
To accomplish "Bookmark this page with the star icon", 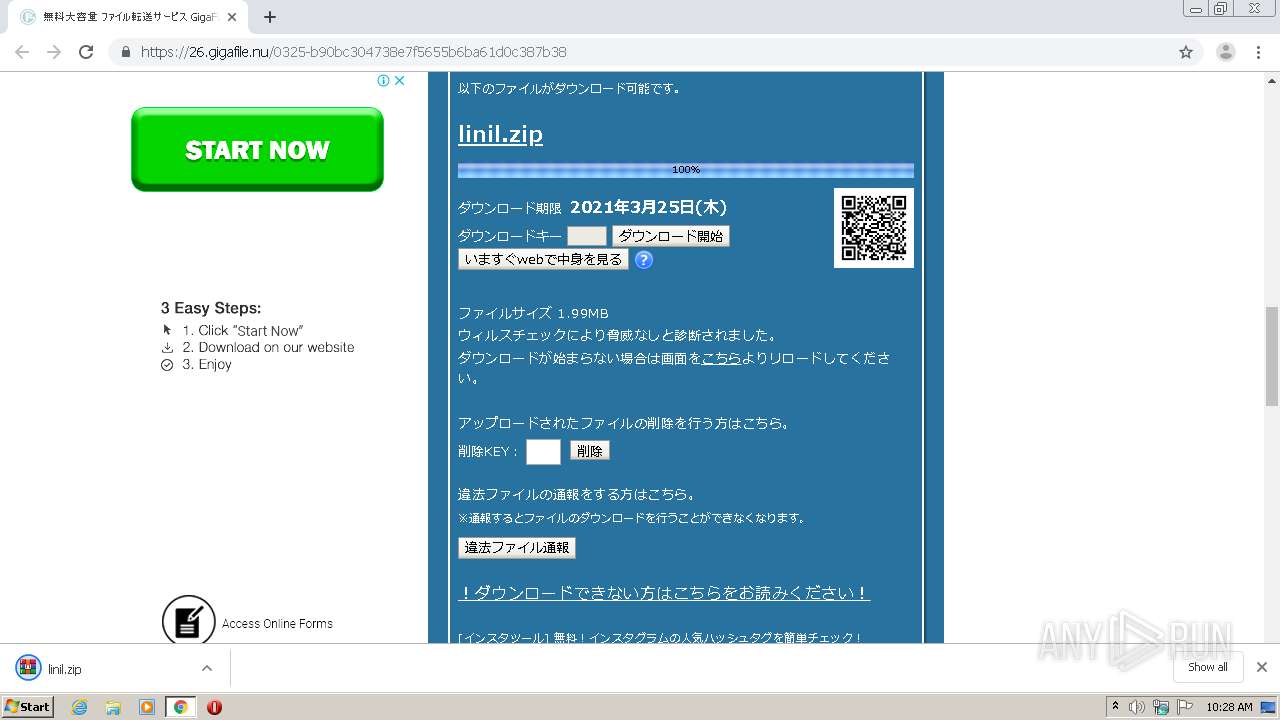I will tap(1186, 52).
